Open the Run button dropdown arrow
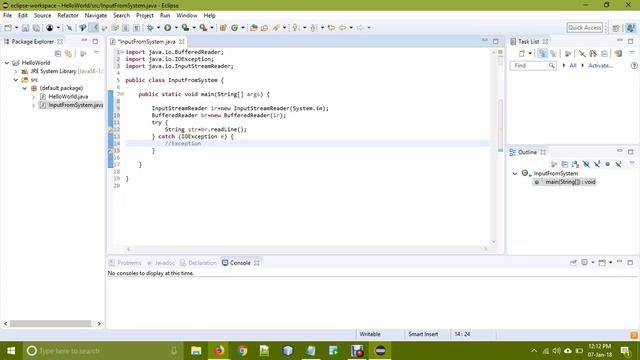 (x=176, y=28)
